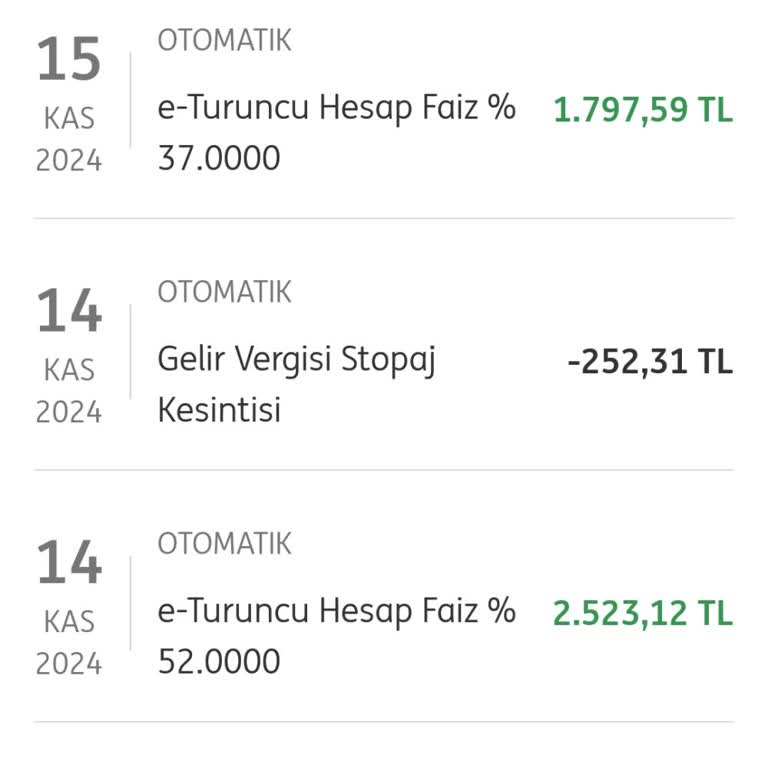Screen dimensions: 768x768
Task: Tap day number 14 beside the Gelir Vergisi entry
Action: point(69,312)
